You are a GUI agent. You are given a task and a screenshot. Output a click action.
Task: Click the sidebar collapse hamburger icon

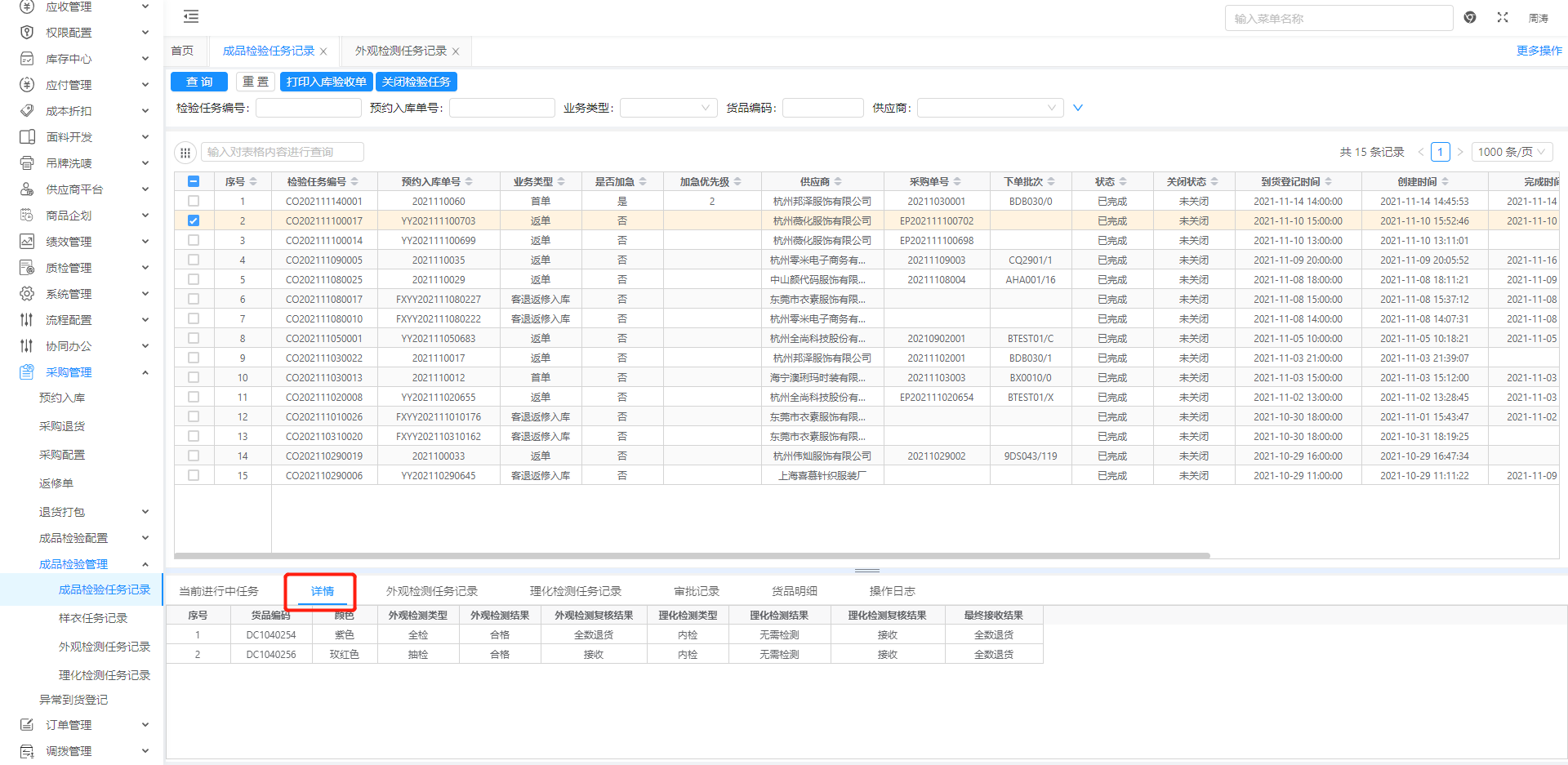[x=191, y=16]
